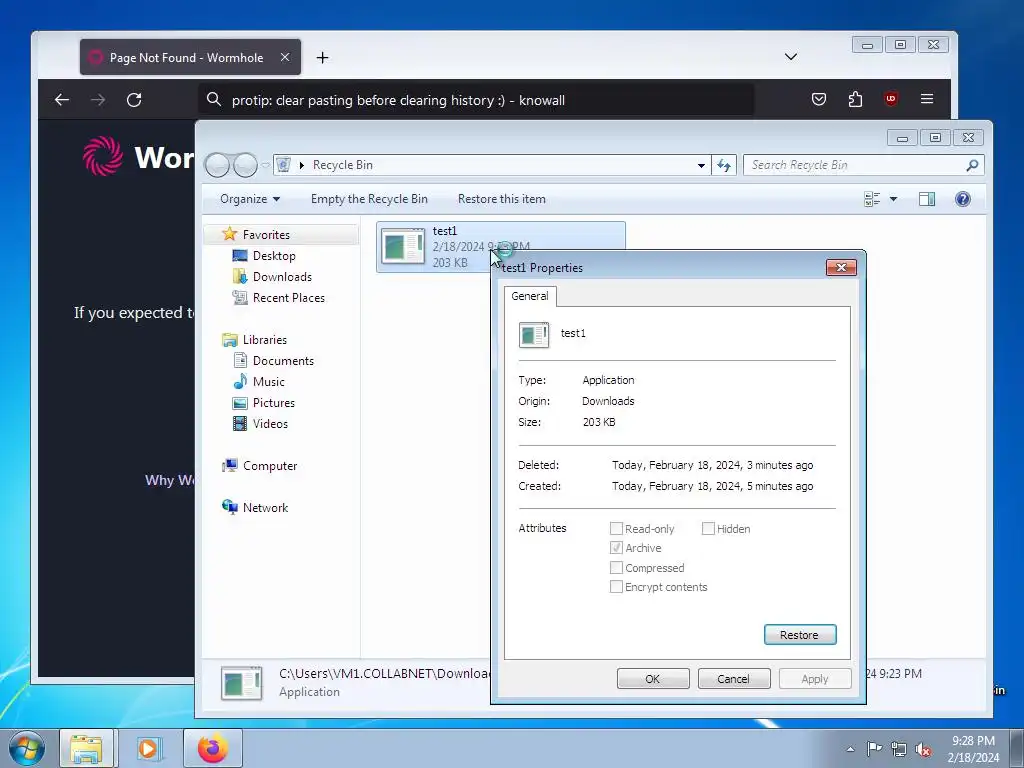
Task: Close the Page Not Found tab
Action: [x=285, y=57]
